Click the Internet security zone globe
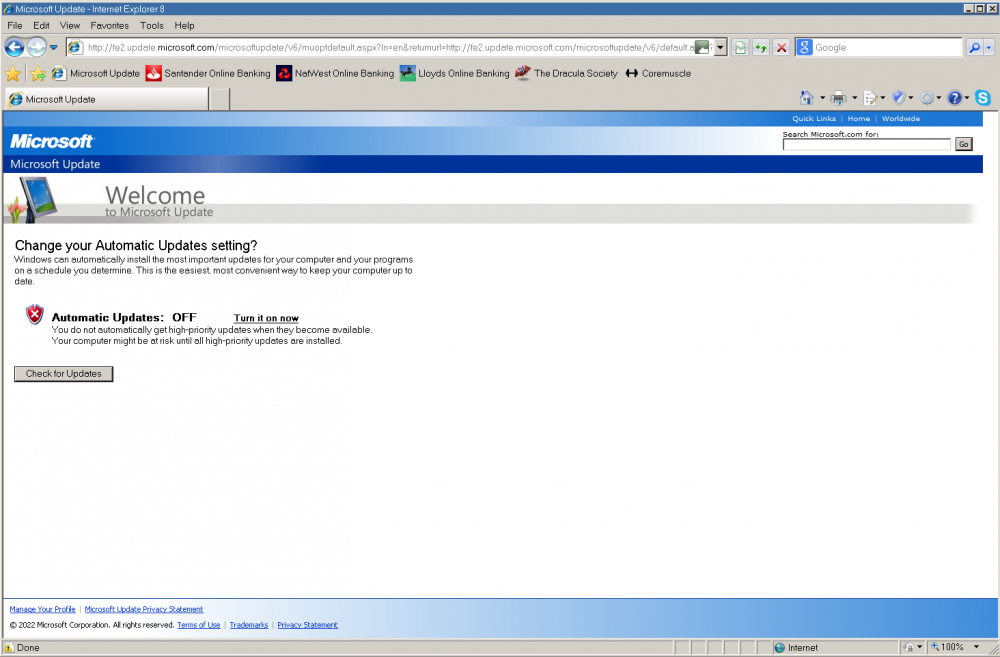Viewport: 1000px width, 657px height. [x=779, y=647]
